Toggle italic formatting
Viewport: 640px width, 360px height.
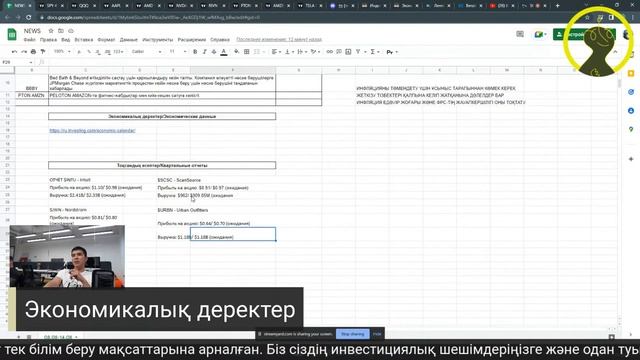click(x=204, y=52)
